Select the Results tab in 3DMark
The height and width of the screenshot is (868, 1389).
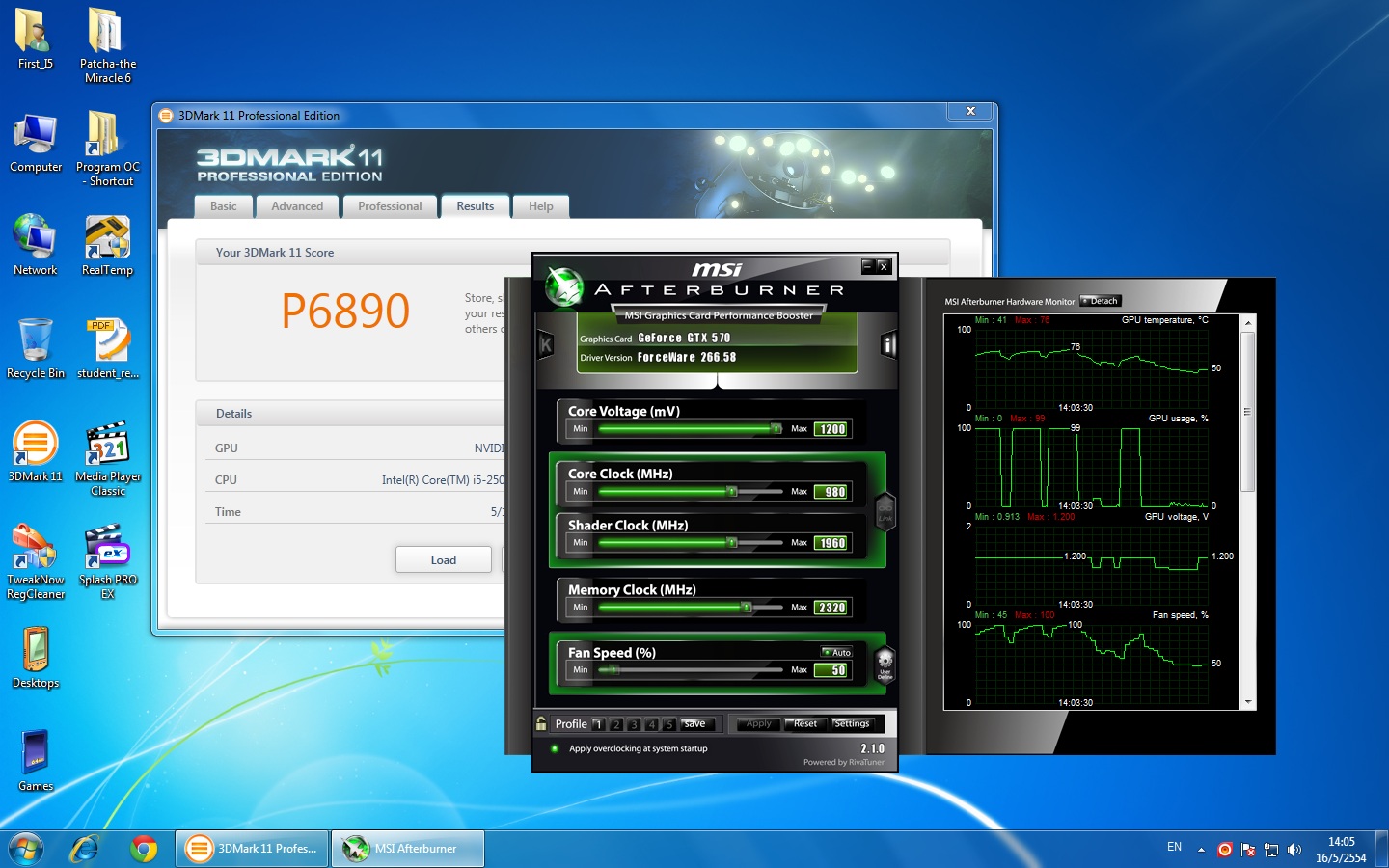(476, 206)
